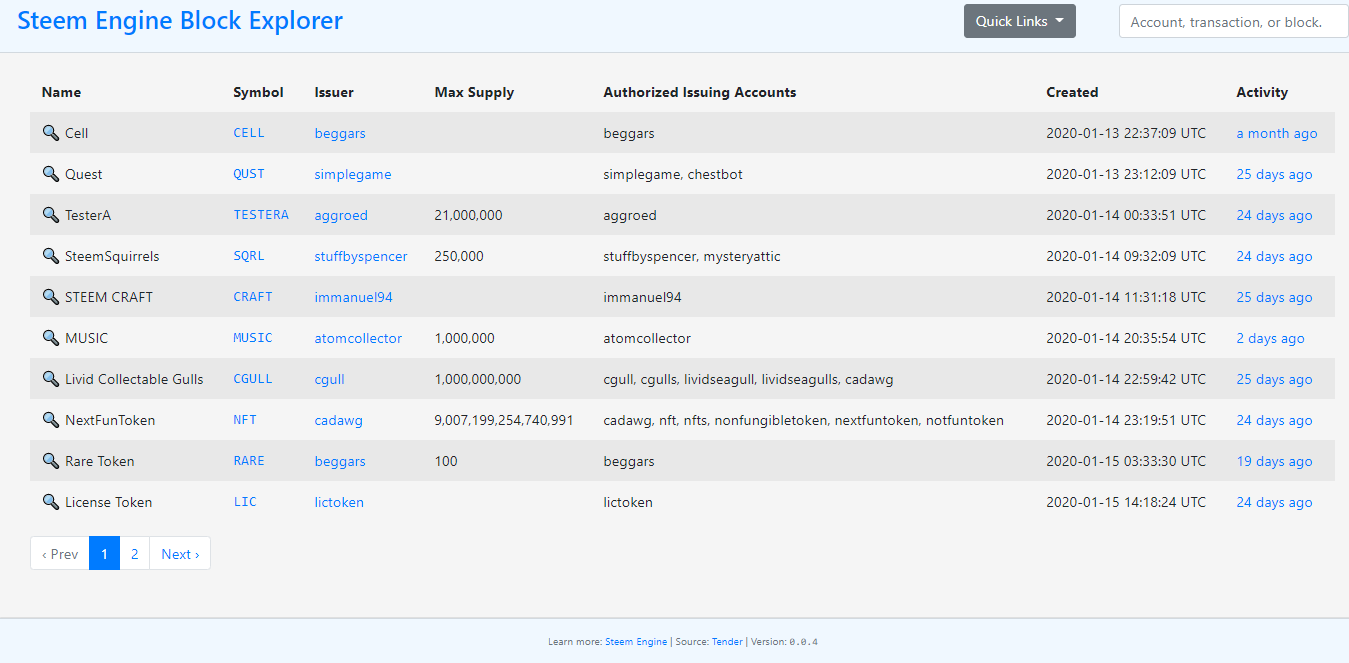Open issuer immanuel94 account
1349x663 pixels.
pyautogui.click(x=354, y=297)
